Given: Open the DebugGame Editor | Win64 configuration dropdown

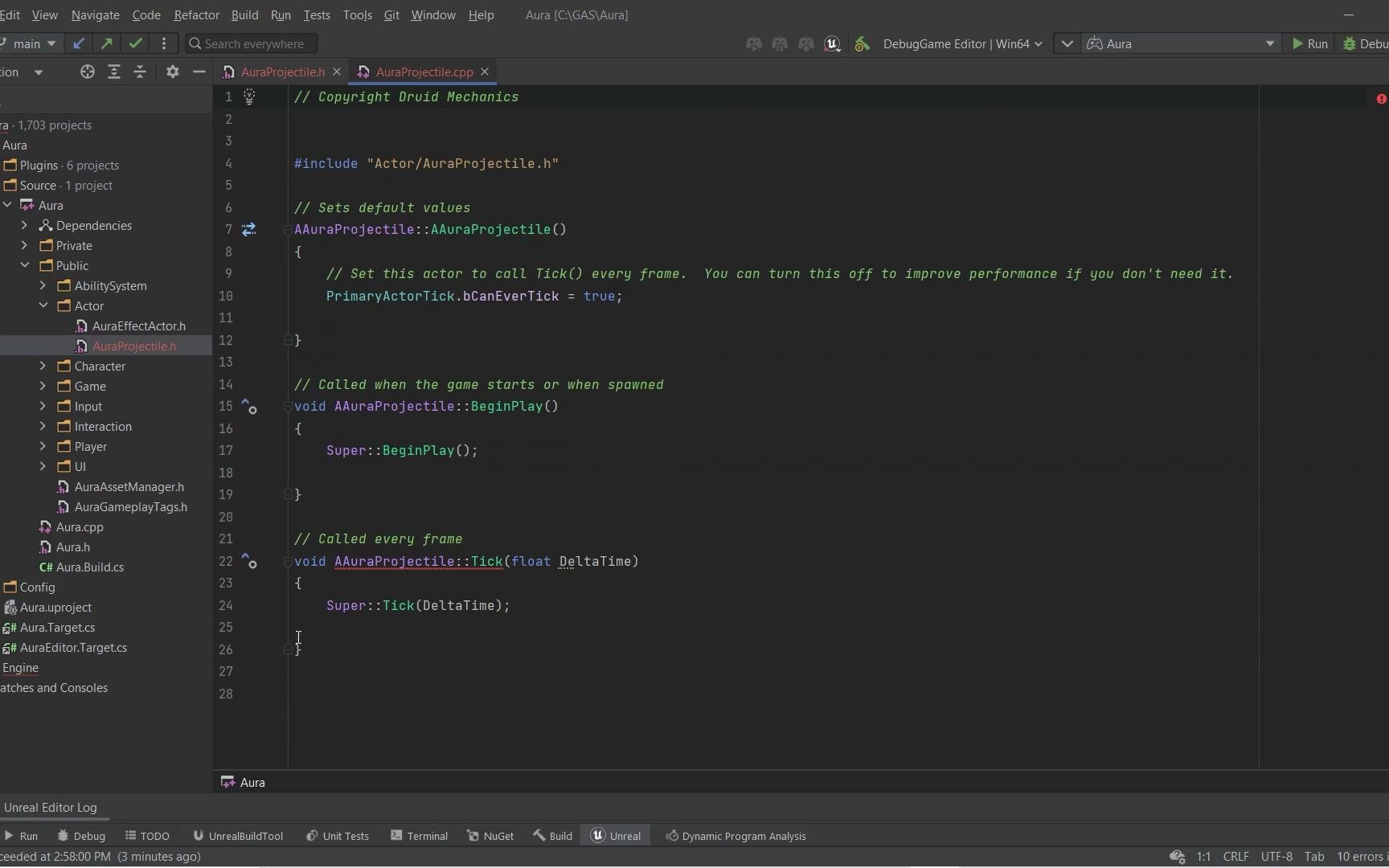Looking at the screenshot, I should click(x=962, y=44).
